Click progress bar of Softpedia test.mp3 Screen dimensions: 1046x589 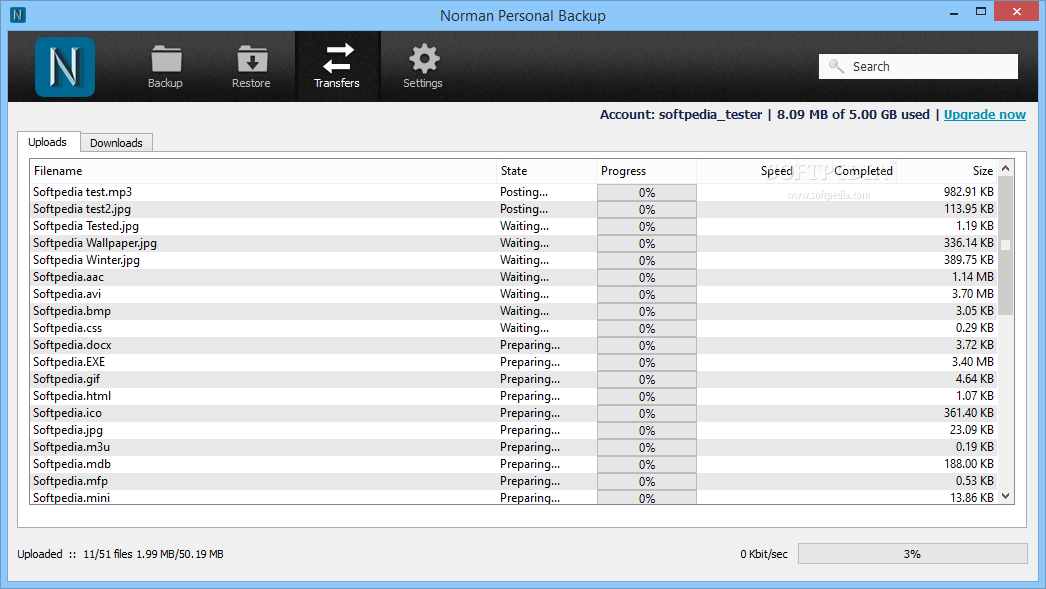point(646,192)
